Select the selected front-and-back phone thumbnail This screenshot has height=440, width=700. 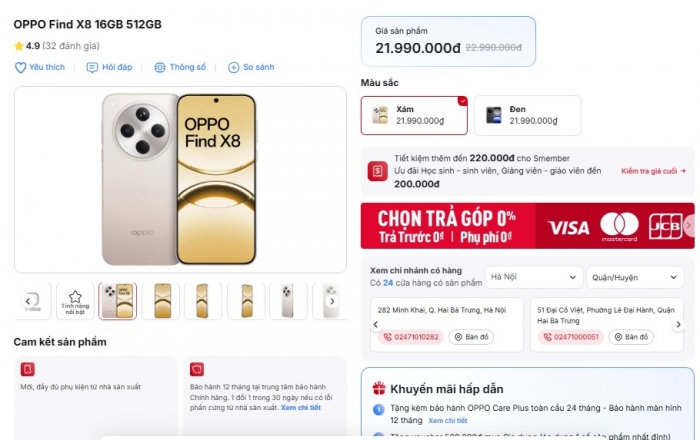117,301
